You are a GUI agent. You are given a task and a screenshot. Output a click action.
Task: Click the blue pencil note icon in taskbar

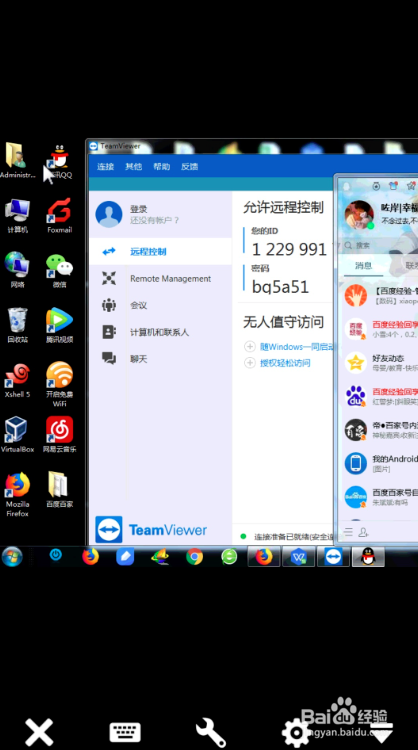pyautogui.click(x=125, y=557)
